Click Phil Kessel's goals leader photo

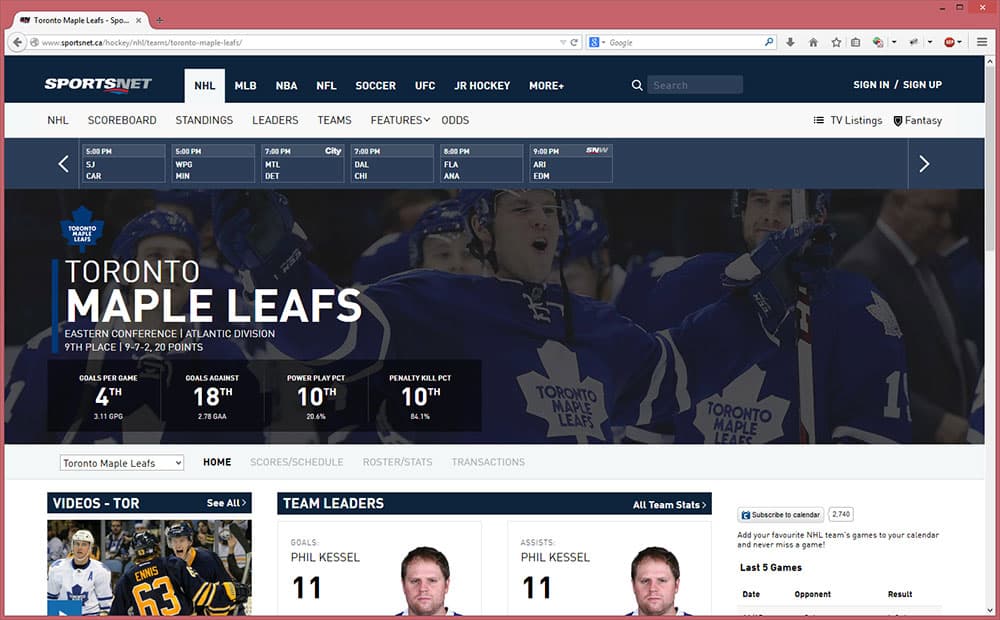(x=426, y=580)
